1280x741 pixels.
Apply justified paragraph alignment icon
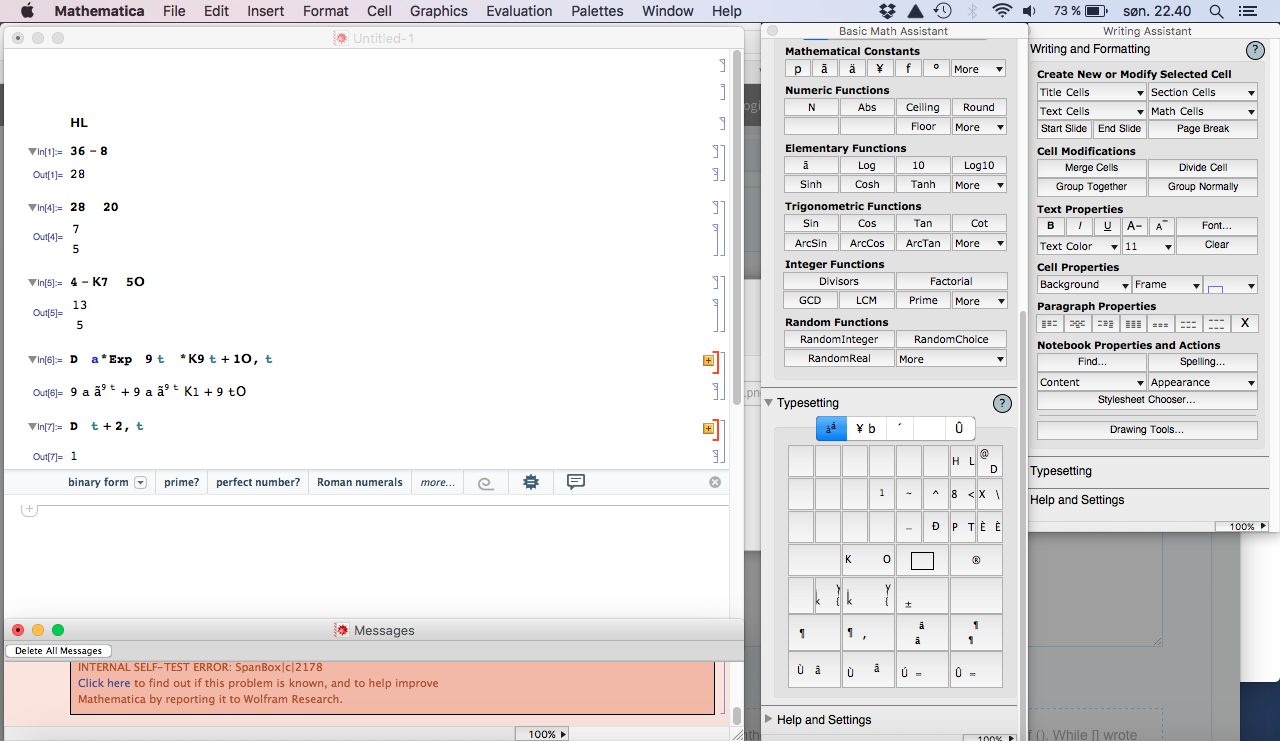[1133, 323]
